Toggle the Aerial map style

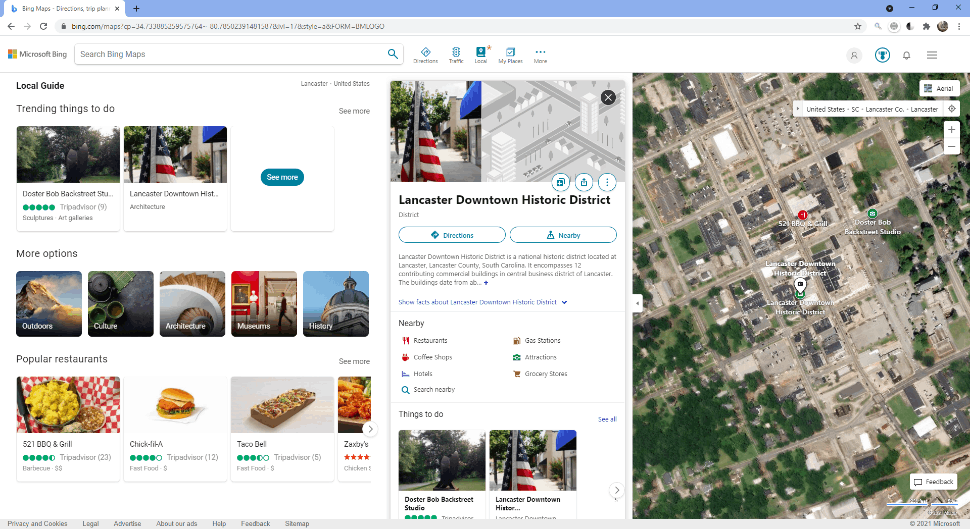[938, 88]
